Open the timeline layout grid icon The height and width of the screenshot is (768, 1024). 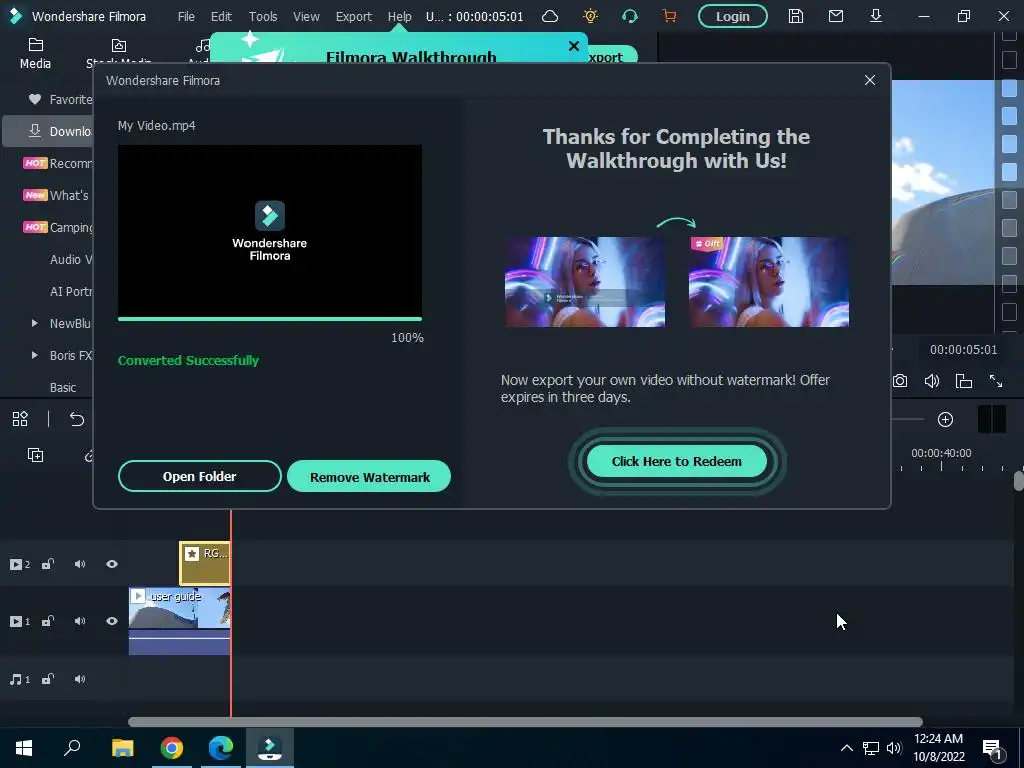tap(20, 419)
